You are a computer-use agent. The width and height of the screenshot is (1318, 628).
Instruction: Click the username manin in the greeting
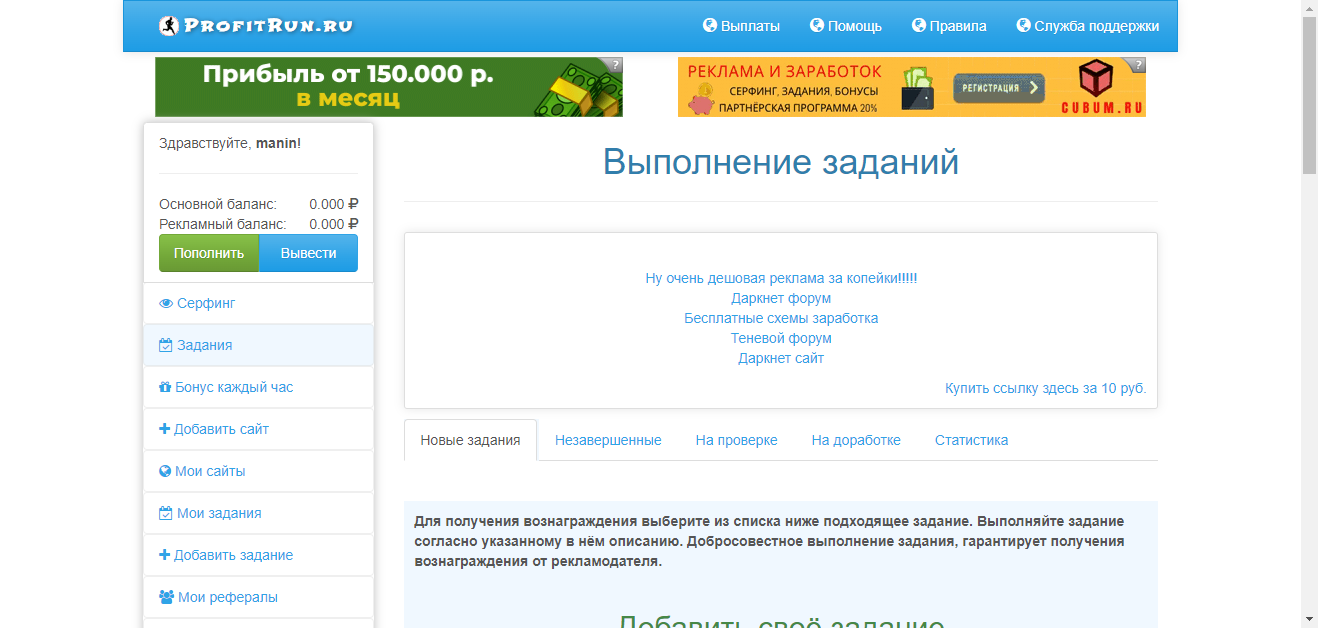276,143
